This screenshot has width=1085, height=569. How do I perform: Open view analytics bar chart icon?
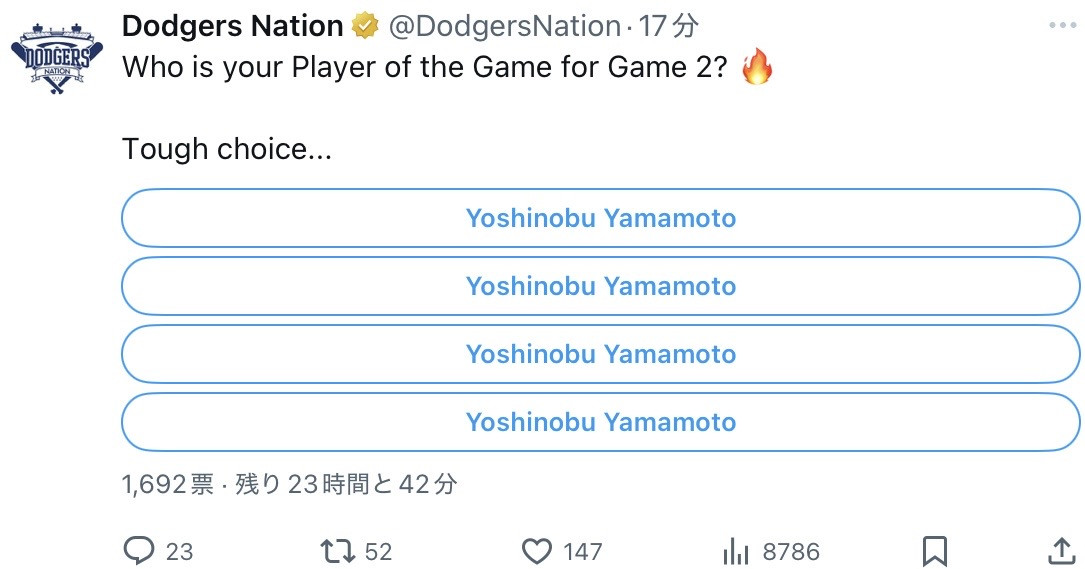pos(735,551)
